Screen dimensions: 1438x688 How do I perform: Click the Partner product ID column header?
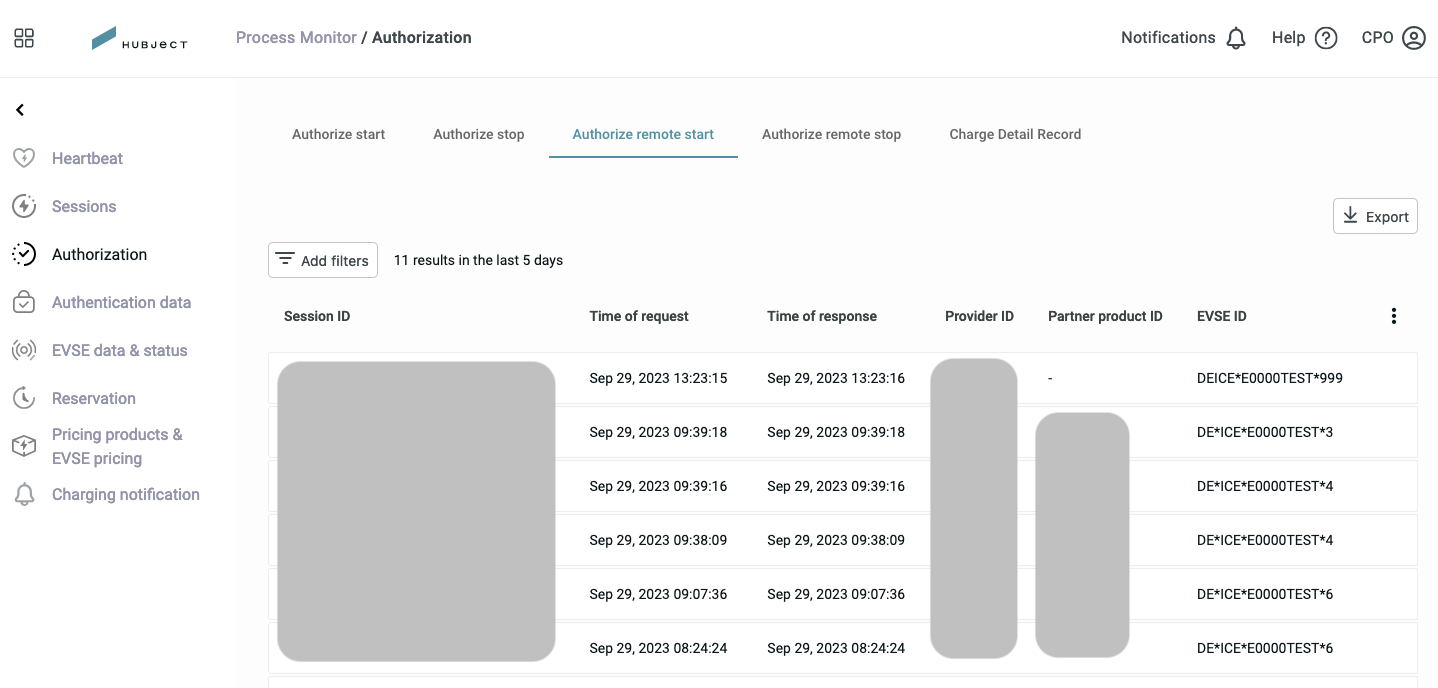click(1105, 316)
